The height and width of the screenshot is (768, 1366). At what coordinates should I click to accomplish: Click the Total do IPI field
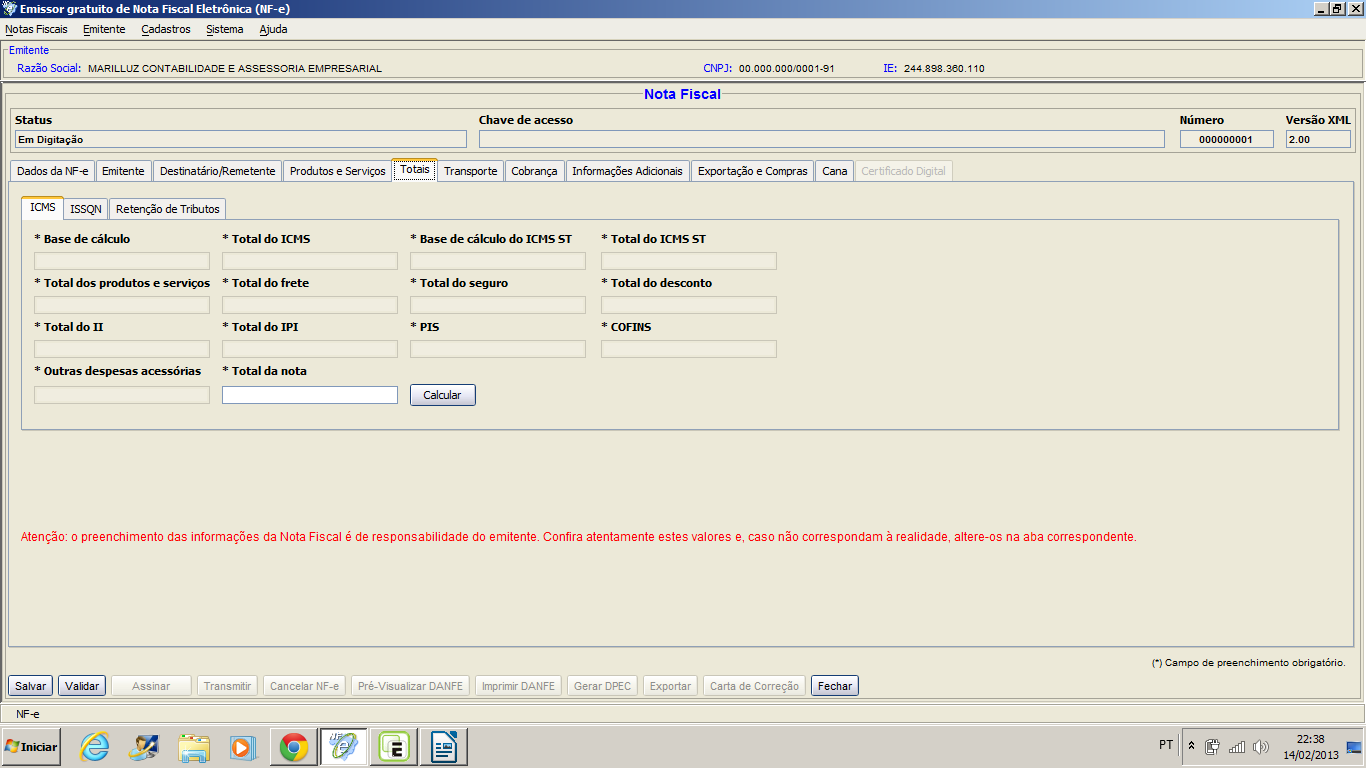(310, 349)
